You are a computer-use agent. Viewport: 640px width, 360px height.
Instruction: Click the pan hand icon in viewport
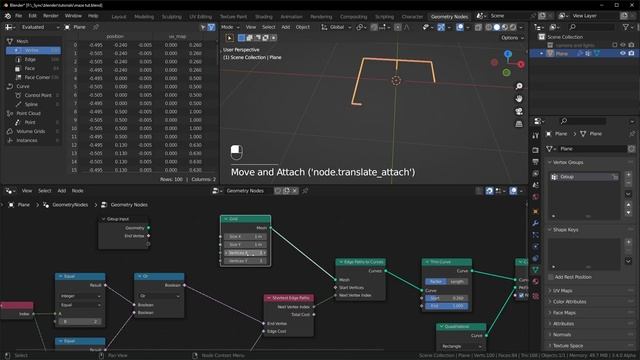tap(519, 99)
